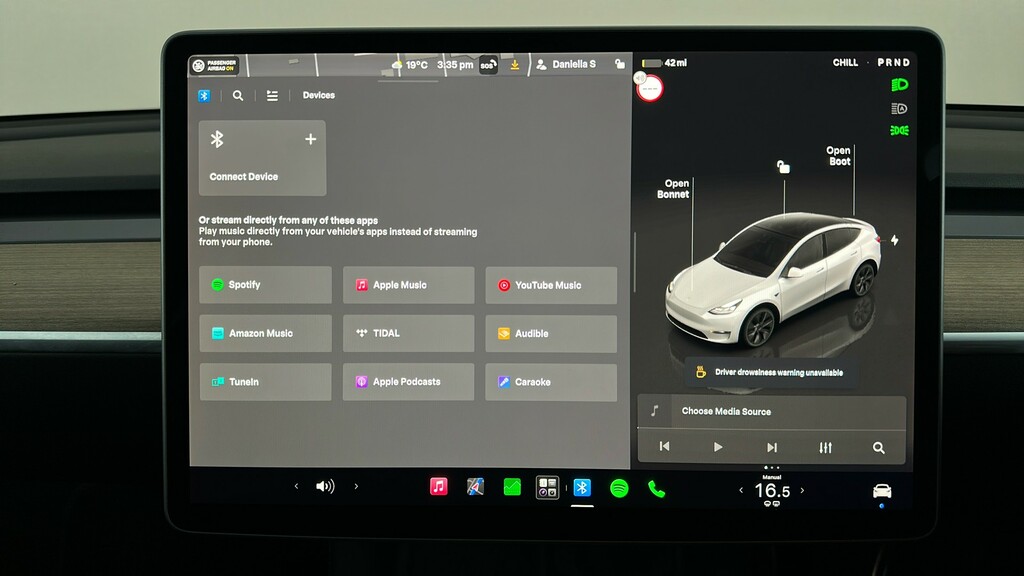Open the audio equalizer settings icon
This screenshot has width=1024, height=576.
pyautogui.click(x=825, y=448)
